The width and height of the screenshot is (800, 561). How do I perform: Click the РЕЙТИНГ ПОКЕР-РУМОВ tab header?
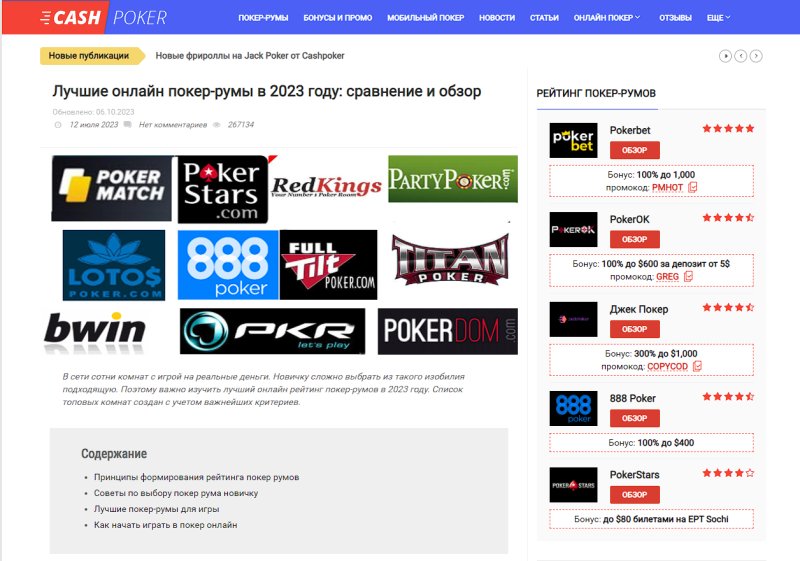coord(596,93)
